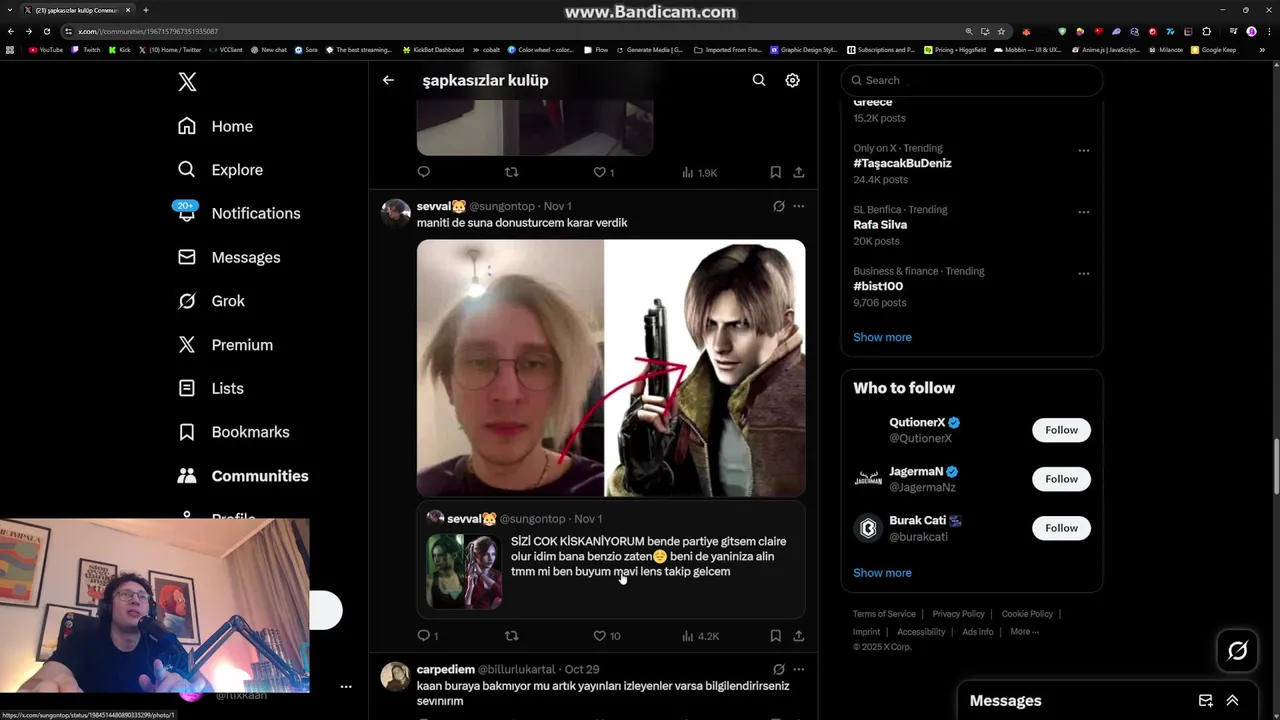Open quoted post thumbnail of Claire character

tap(465, 571)
